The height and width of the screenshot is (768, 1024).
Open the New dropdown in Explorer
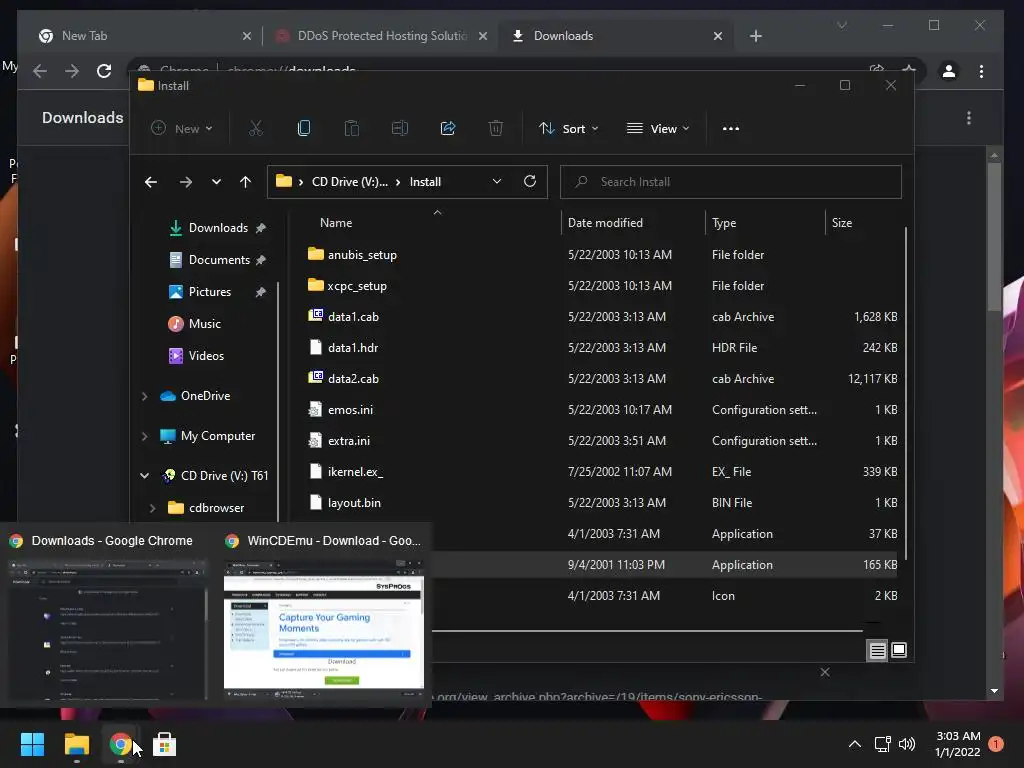point(181,129)
